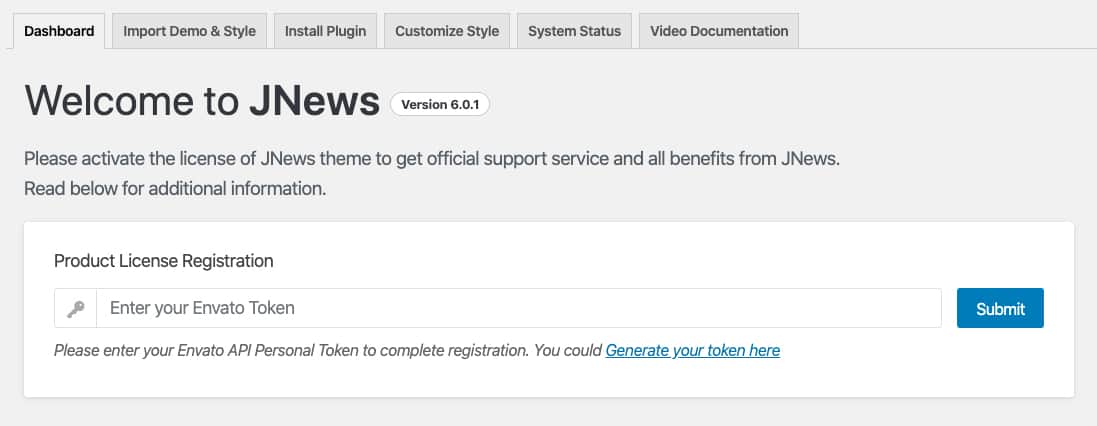This screenshot has height=426, width=1097.
Task: Switch to the Dashboard tab
Action: tap(59, 31)
